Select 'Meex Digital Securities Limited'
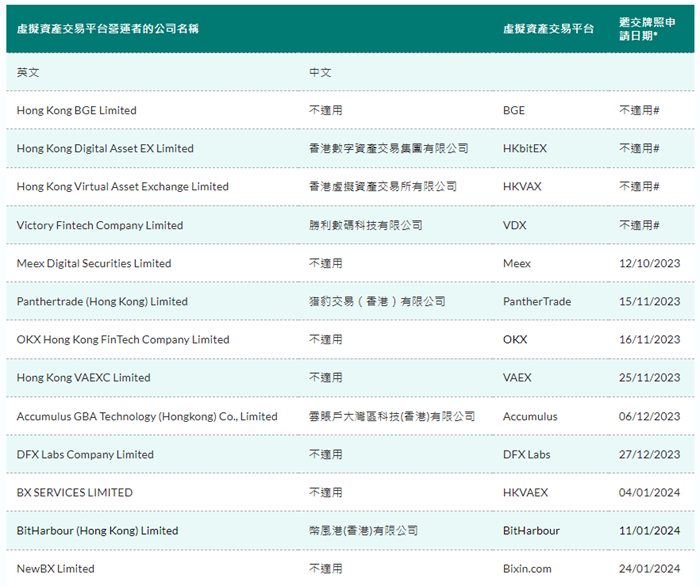 (94, 263)
